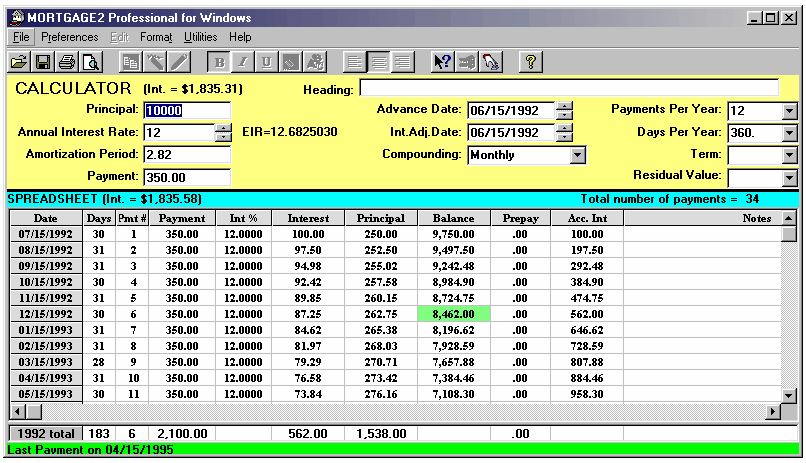Select the align left toolbar icon
This screenshot has width=806, height=463.
click(x=355, y=62)
